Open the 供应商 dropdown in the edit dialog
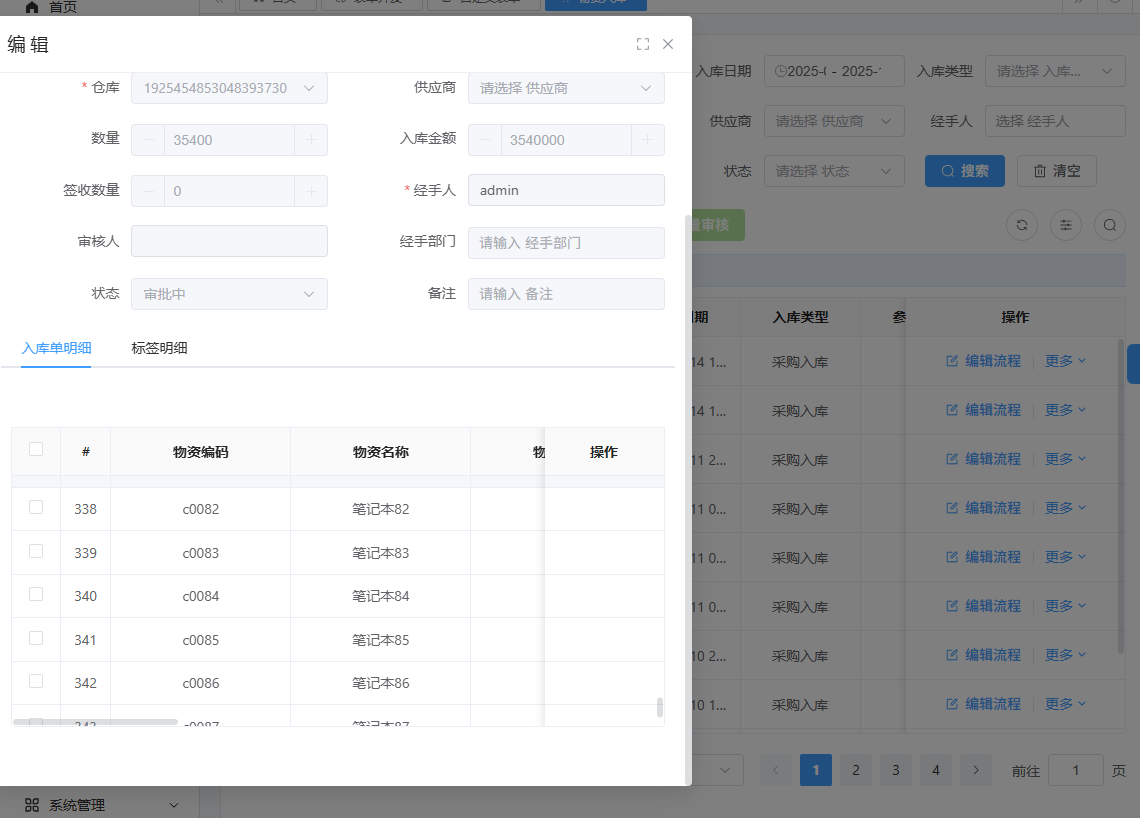Screen dimensions: 1140x818 click(x=566, y=88)
